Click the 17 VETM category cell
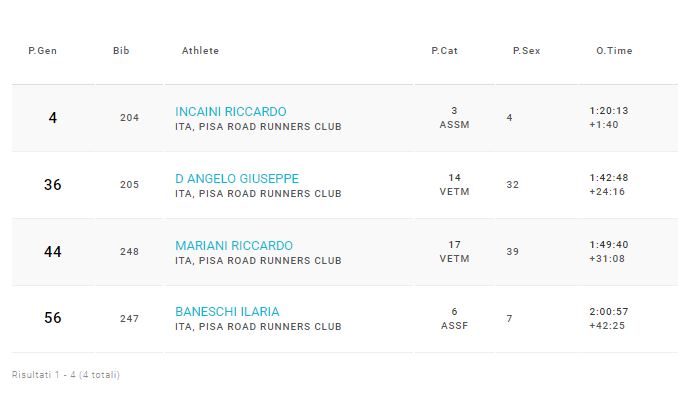 pyautogui.click(x=454, y=252)
